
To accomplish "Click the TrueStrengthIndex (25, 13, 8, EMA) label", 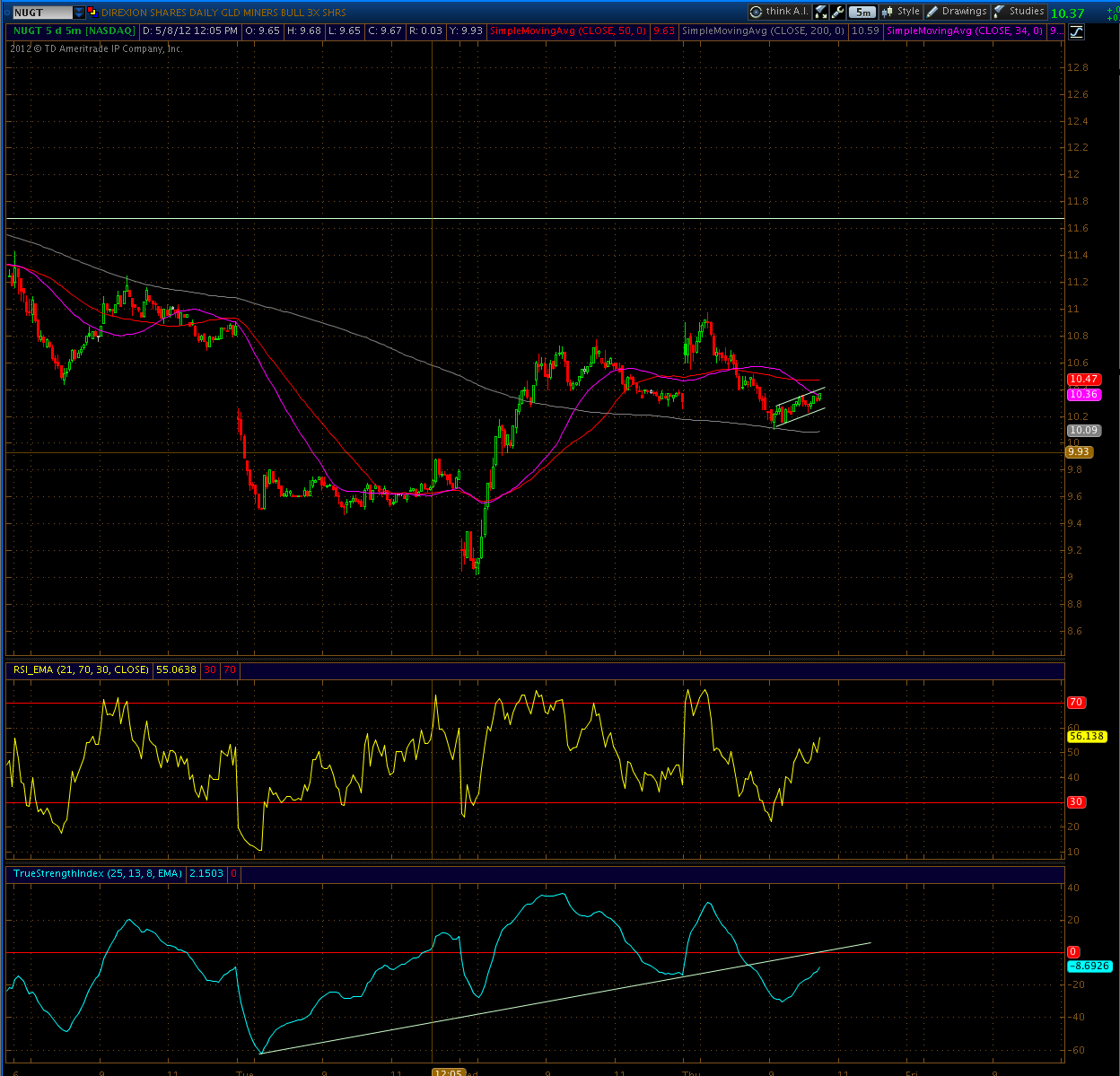I will pyautogui.click(x=97, y=873).
